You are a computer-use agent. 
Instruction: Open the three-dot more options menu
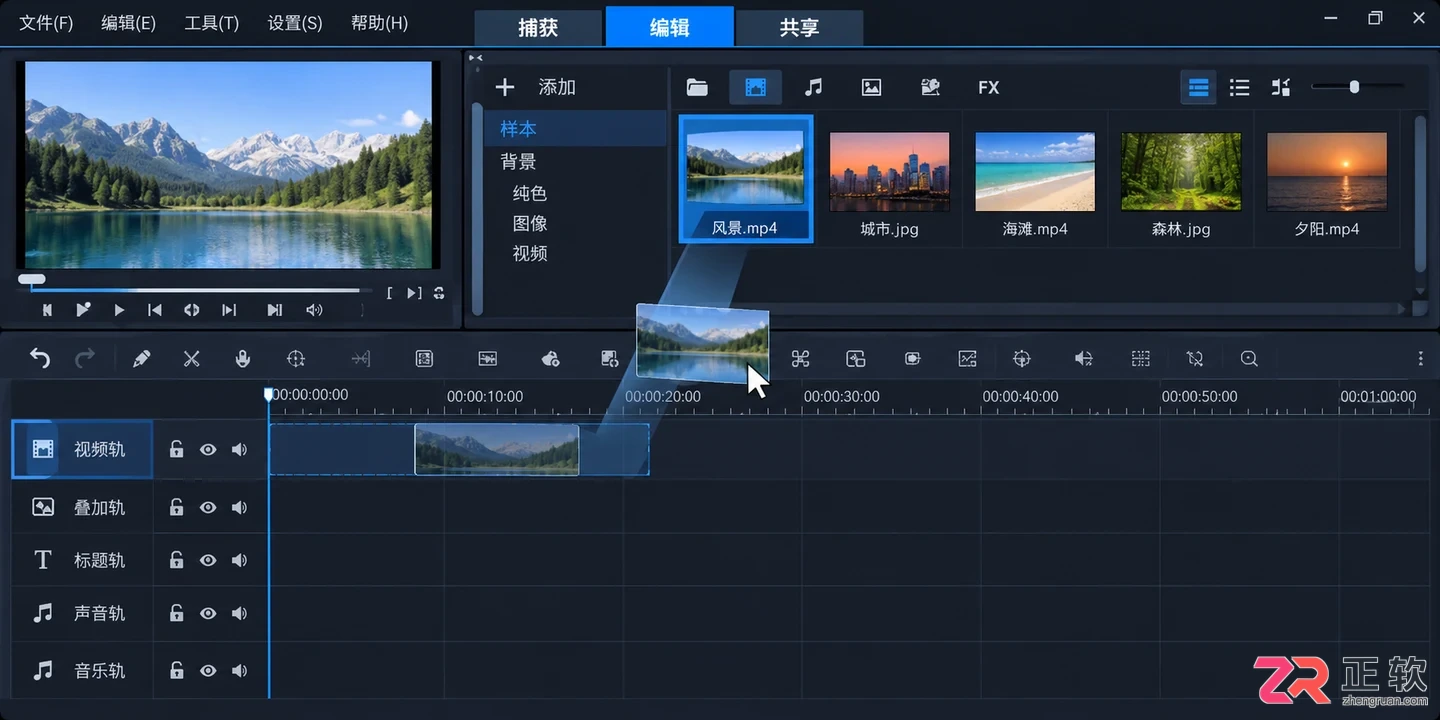pyautogui.click(x=1420, y=358)
